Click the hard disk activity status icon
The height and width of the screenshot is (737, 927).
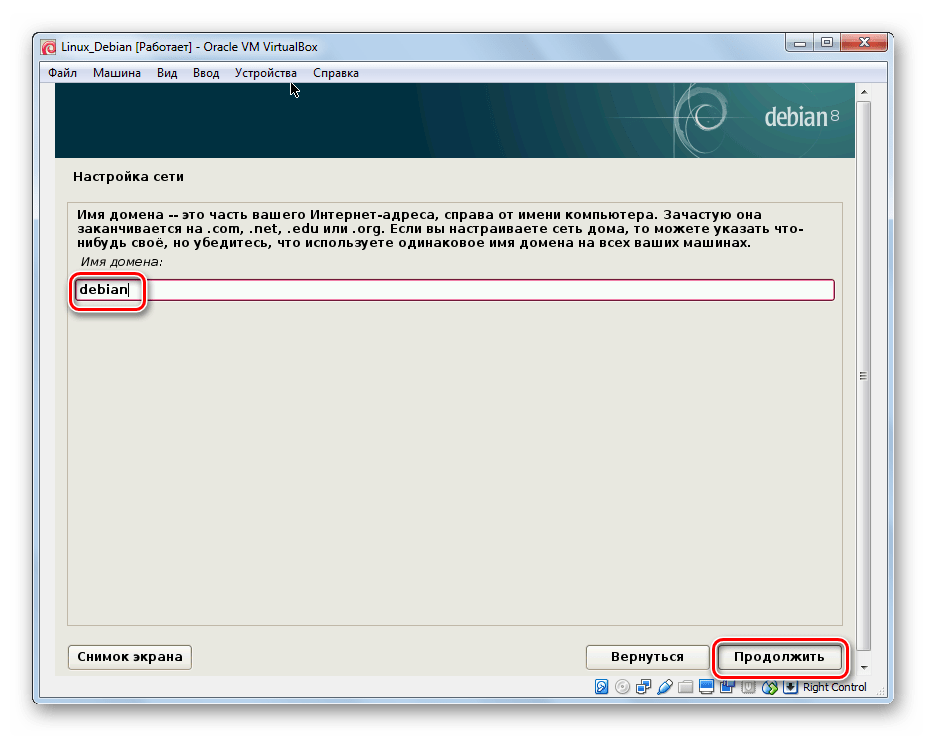point(601,687)
